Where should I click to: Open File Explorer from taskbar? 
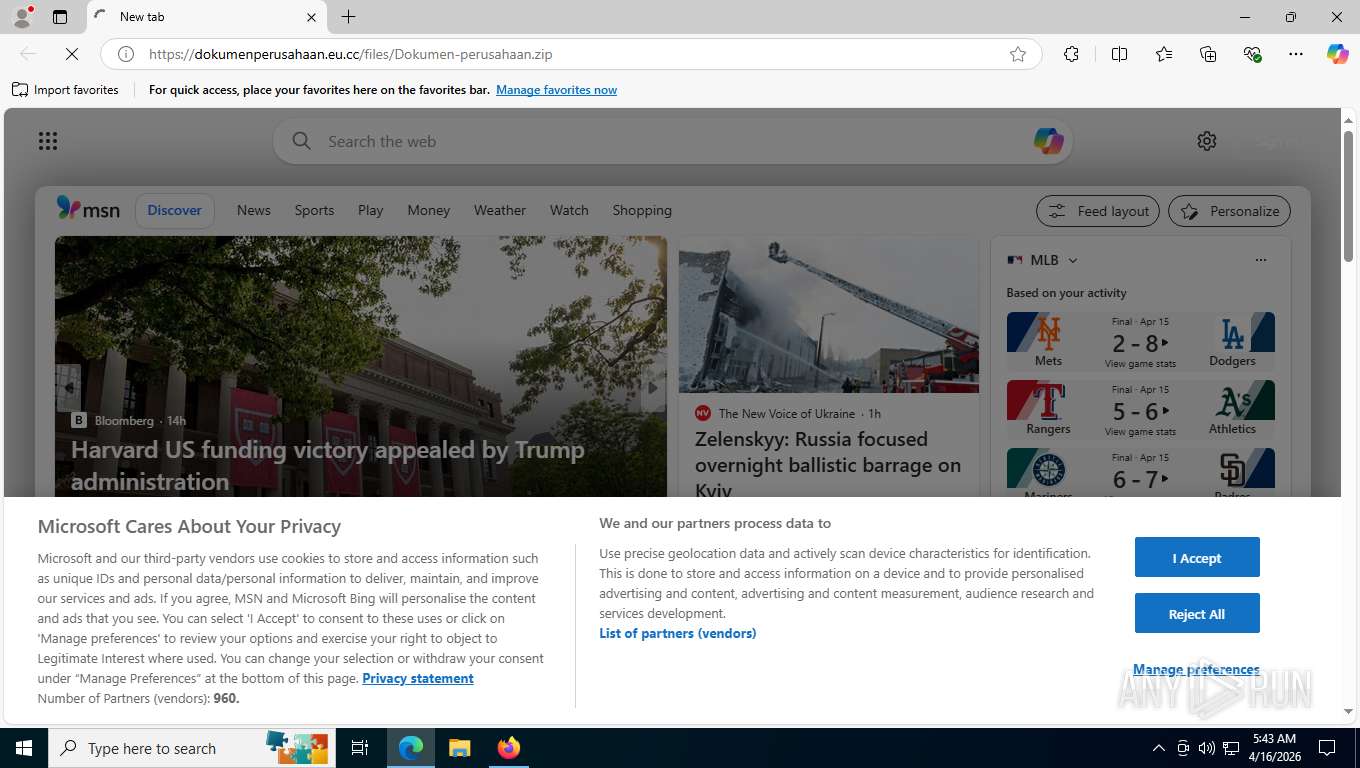[x=459, y=748]
